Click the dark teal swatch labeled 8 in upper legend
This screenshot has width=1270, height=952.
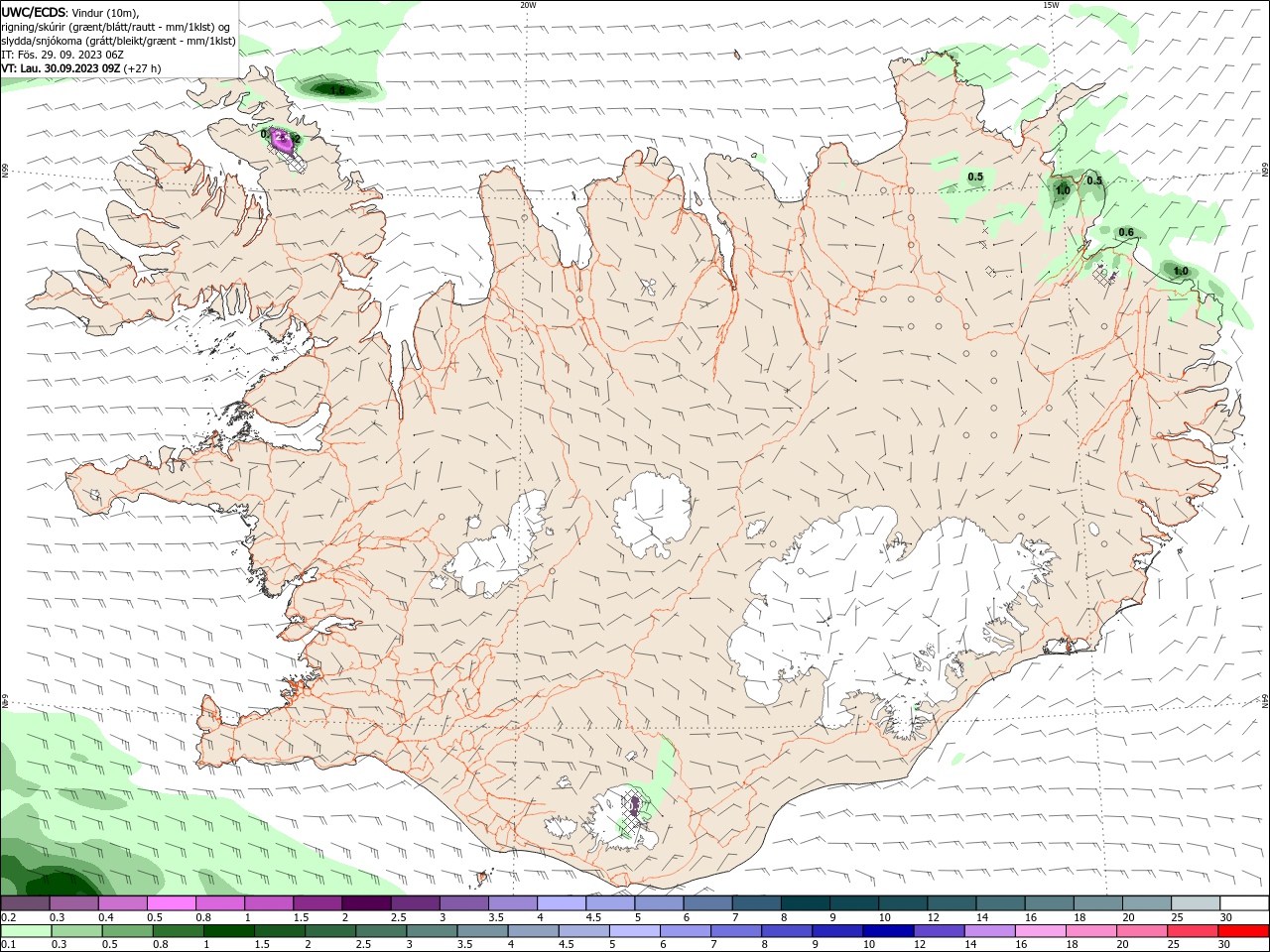pyautogui.click(x=805, y=903)
